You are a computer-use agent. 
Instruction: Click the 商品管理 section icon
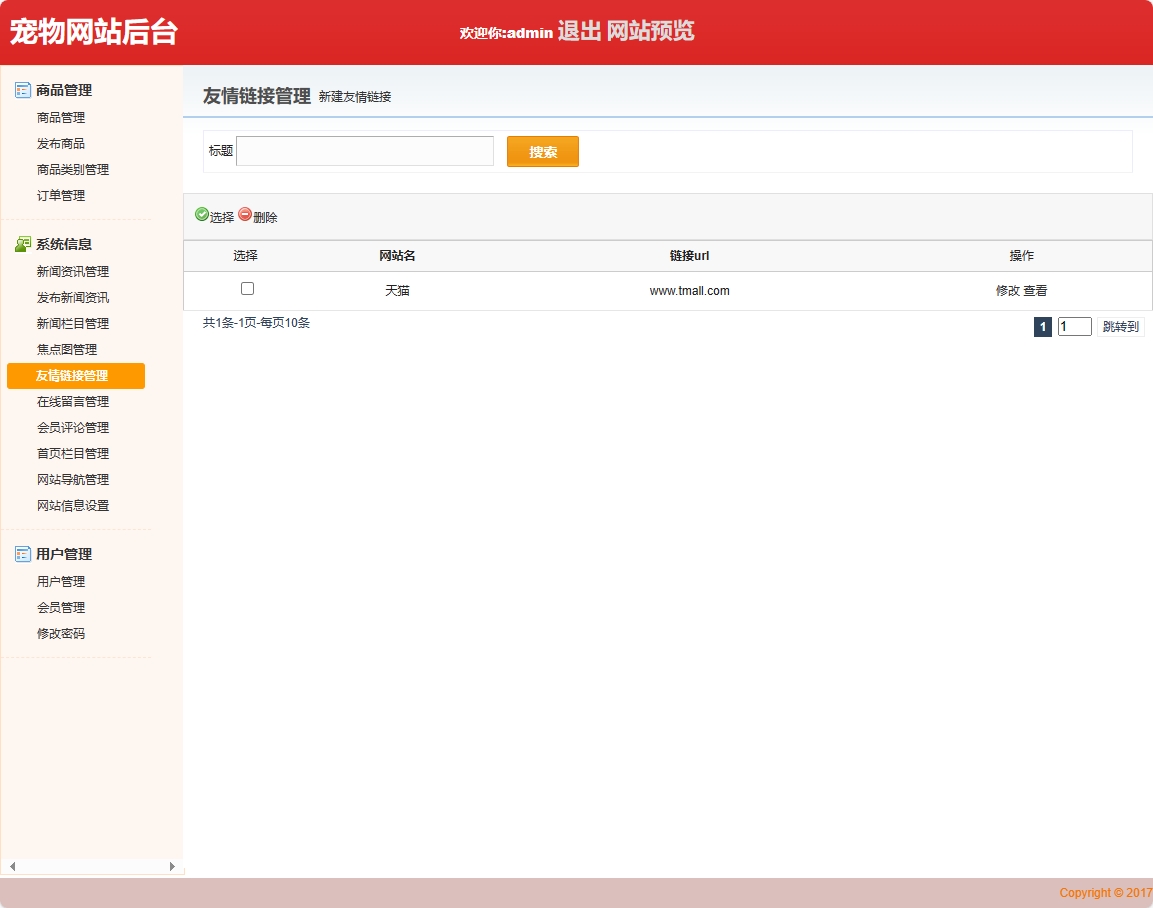(23, 90)
